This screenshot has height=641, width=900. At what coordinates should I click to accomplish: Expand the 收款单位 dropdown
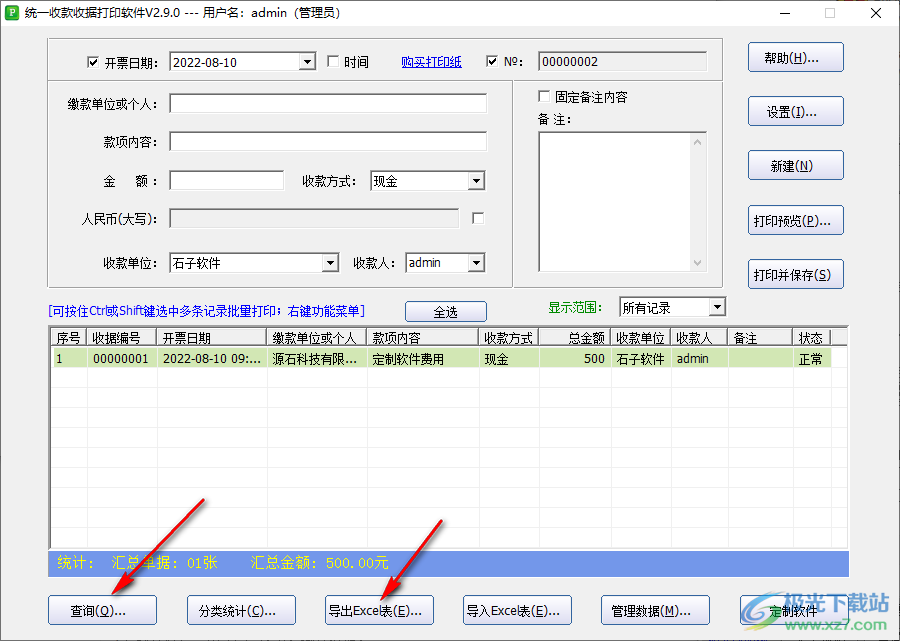(x=331, y=262)
